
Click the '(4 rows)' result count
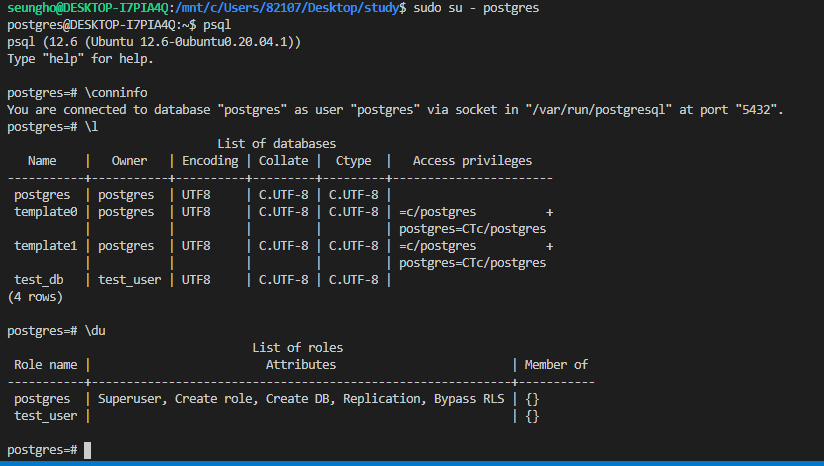pyautogui.click(x=35, y=296)
